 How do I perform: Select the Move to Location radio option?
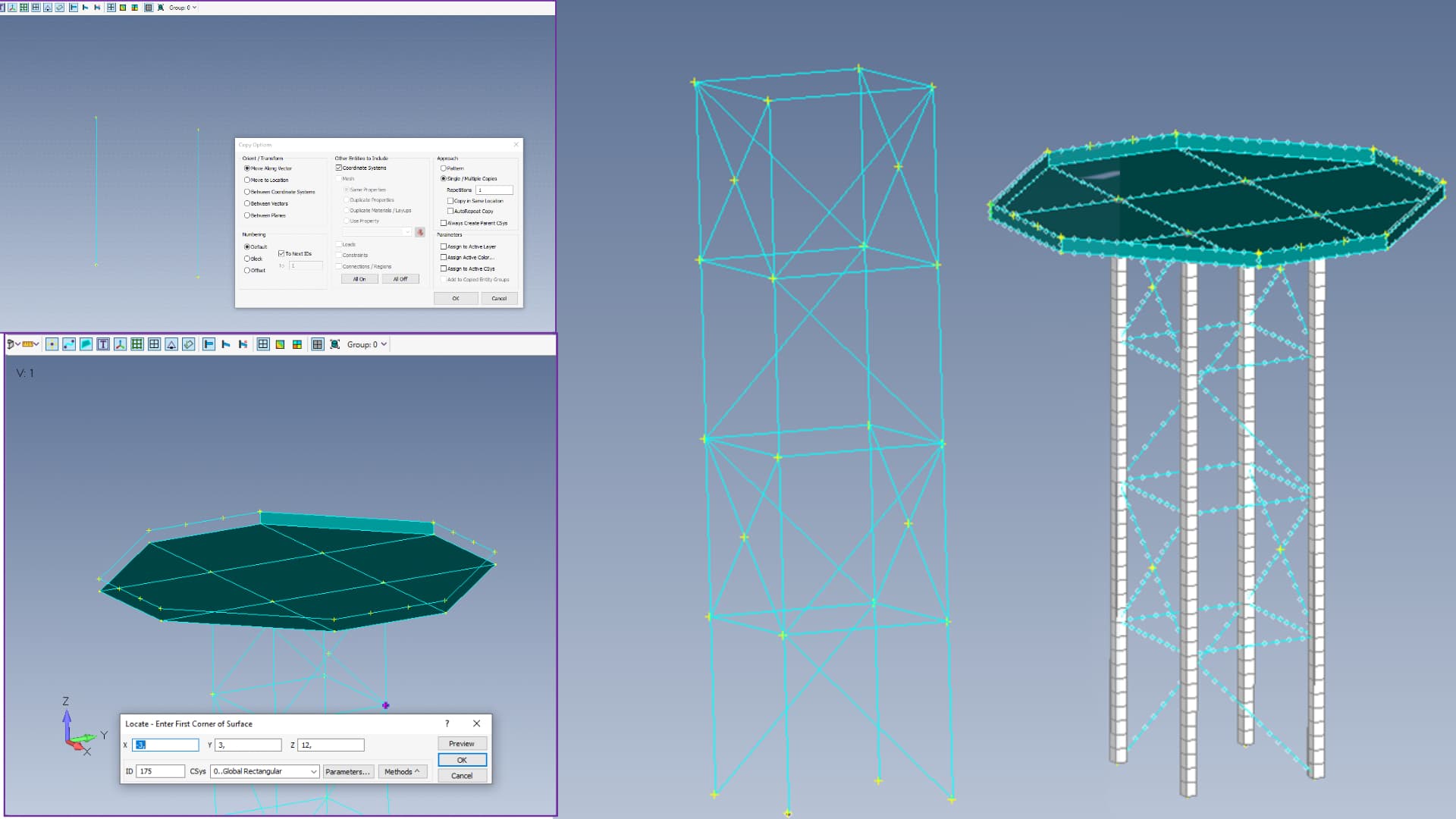pyautogui.click(x=247, y=180)
